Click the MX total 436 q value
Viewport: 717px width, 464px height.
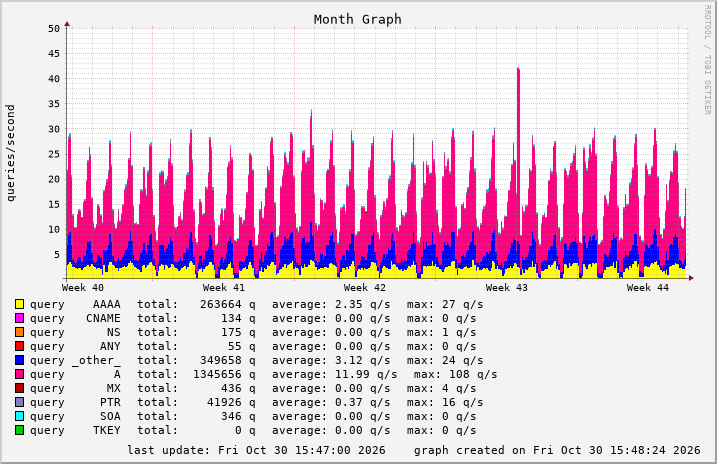pos(238,388)
